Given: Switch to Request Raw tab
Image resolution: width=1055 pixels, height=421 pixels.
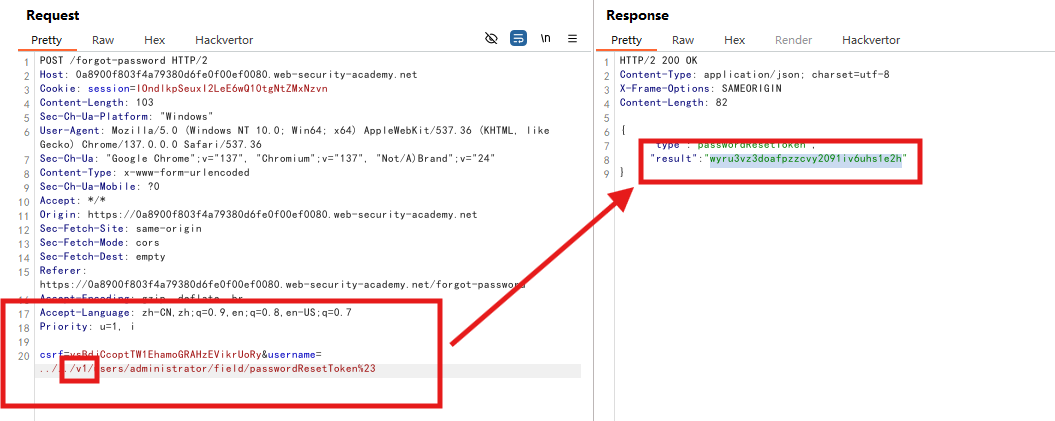Looking at the screenshot, I should (x=103, y=40).
